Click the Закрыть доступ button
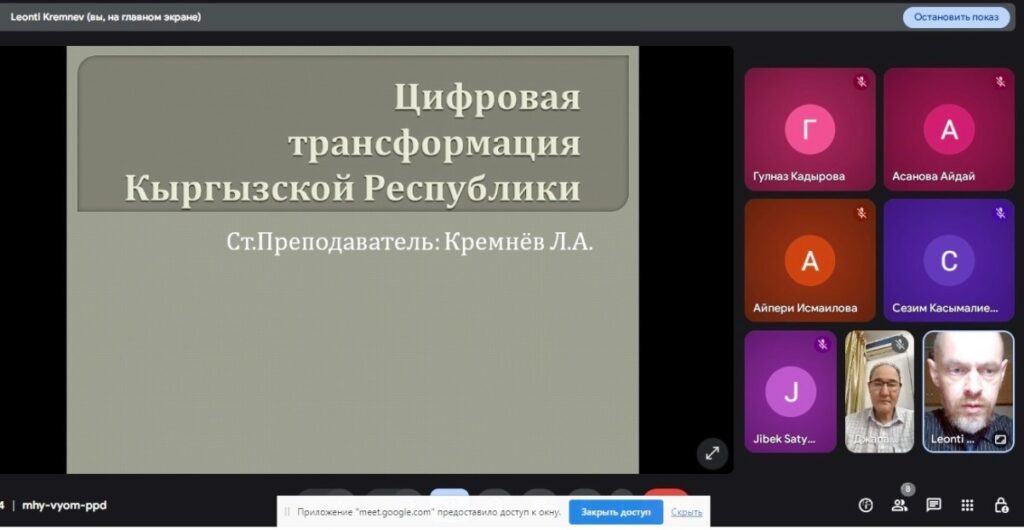 [x=616, y=512]
